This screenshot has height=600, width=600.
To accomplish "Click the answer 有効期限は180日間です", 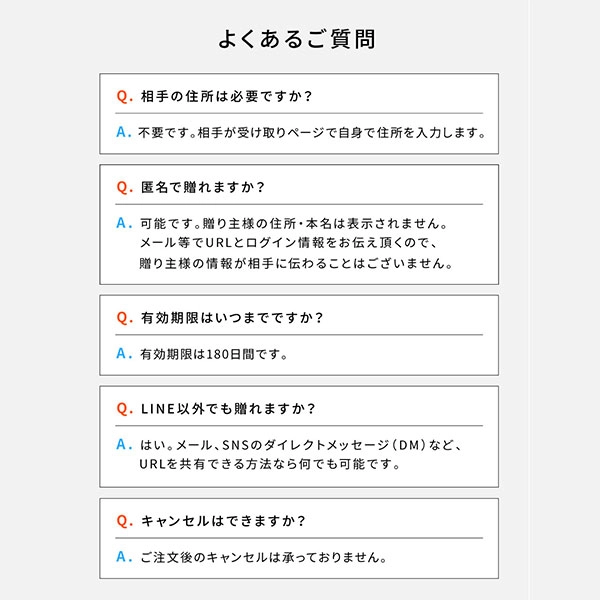I will pos(214,354).
